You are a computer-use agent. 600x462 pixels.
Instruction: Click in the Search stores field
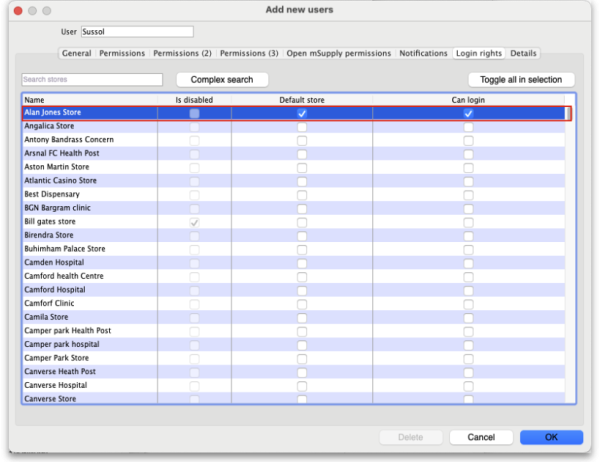[92, 79]
